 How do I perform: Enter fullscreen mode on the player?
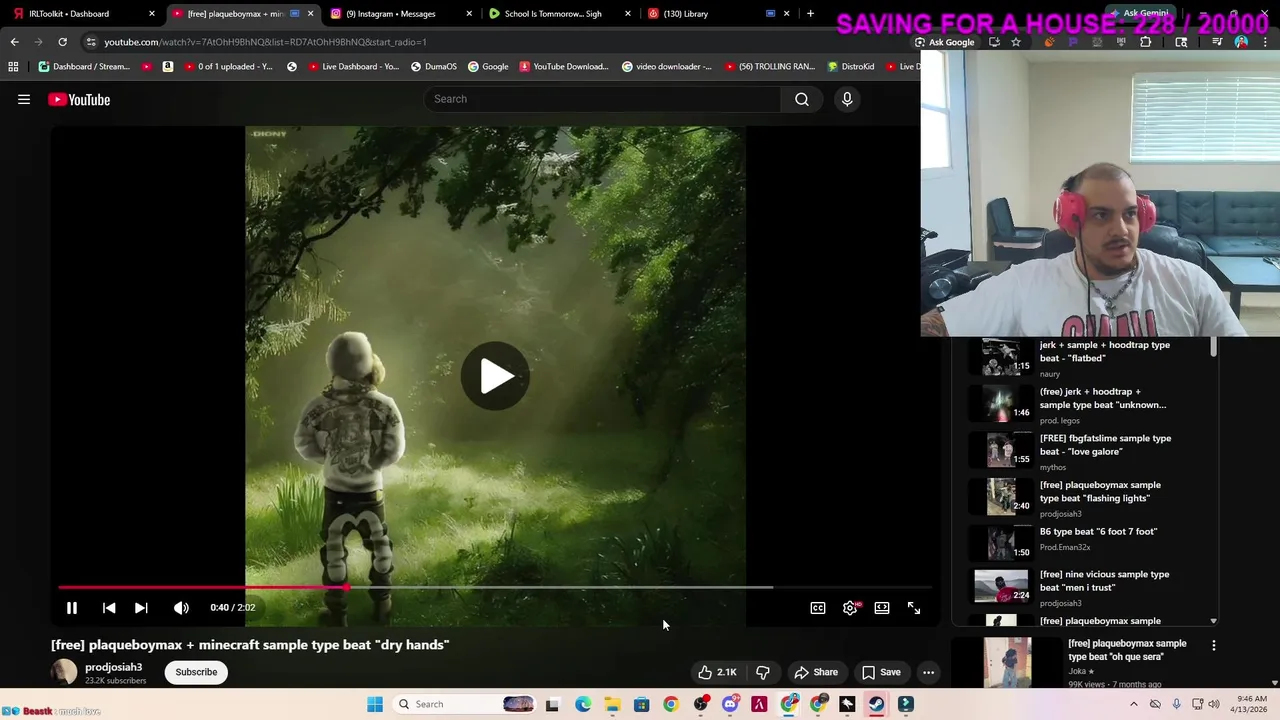pyautogui.click(x=914, y=608)
